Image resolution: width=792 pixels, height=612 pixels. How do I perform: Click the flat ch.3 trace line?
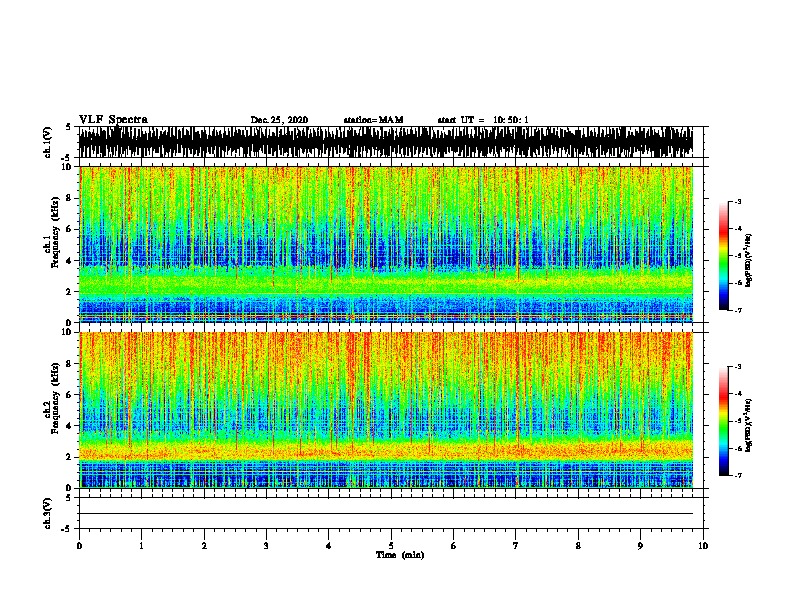tap(386, 514)
